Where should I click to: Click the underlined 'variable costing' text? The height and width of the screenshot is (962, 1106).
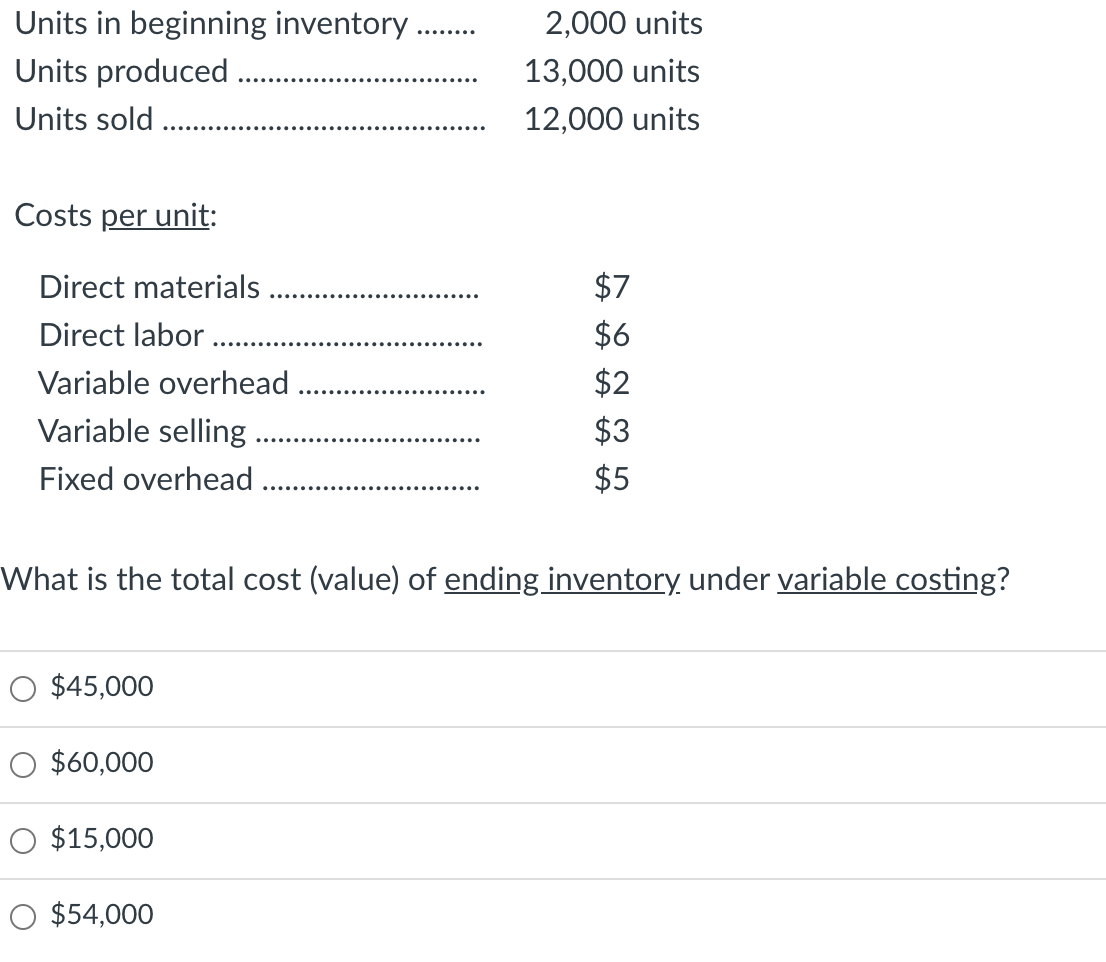coord(884,580)
